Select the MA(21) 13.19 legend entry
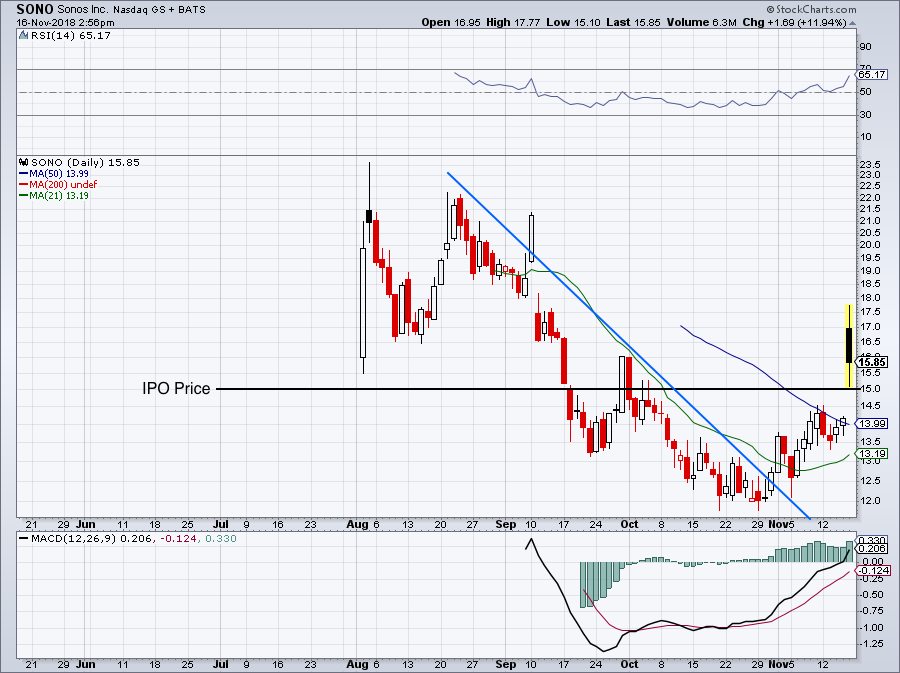900x673 pixels. point(54,195)
